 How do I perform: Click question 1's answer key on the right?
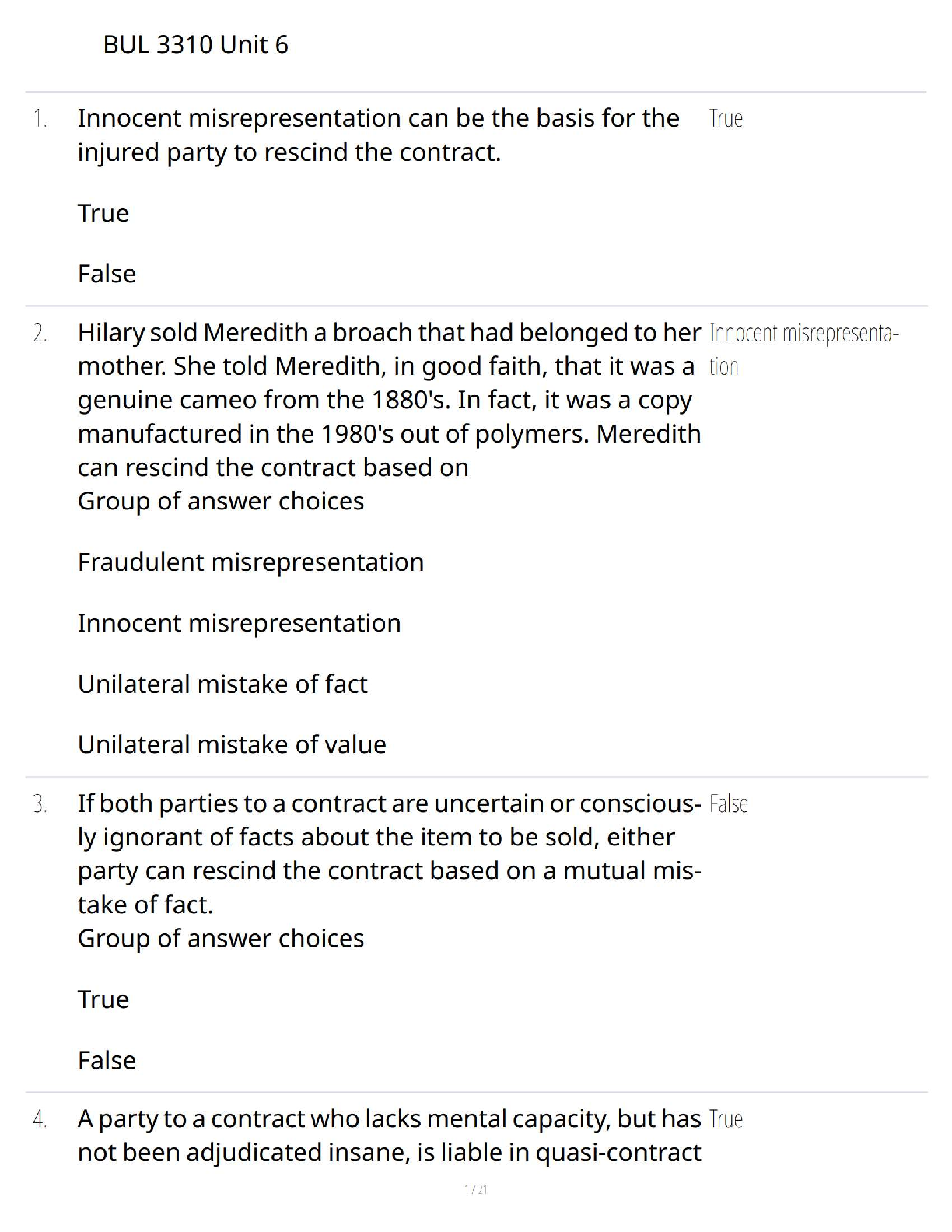click(726, 119)
